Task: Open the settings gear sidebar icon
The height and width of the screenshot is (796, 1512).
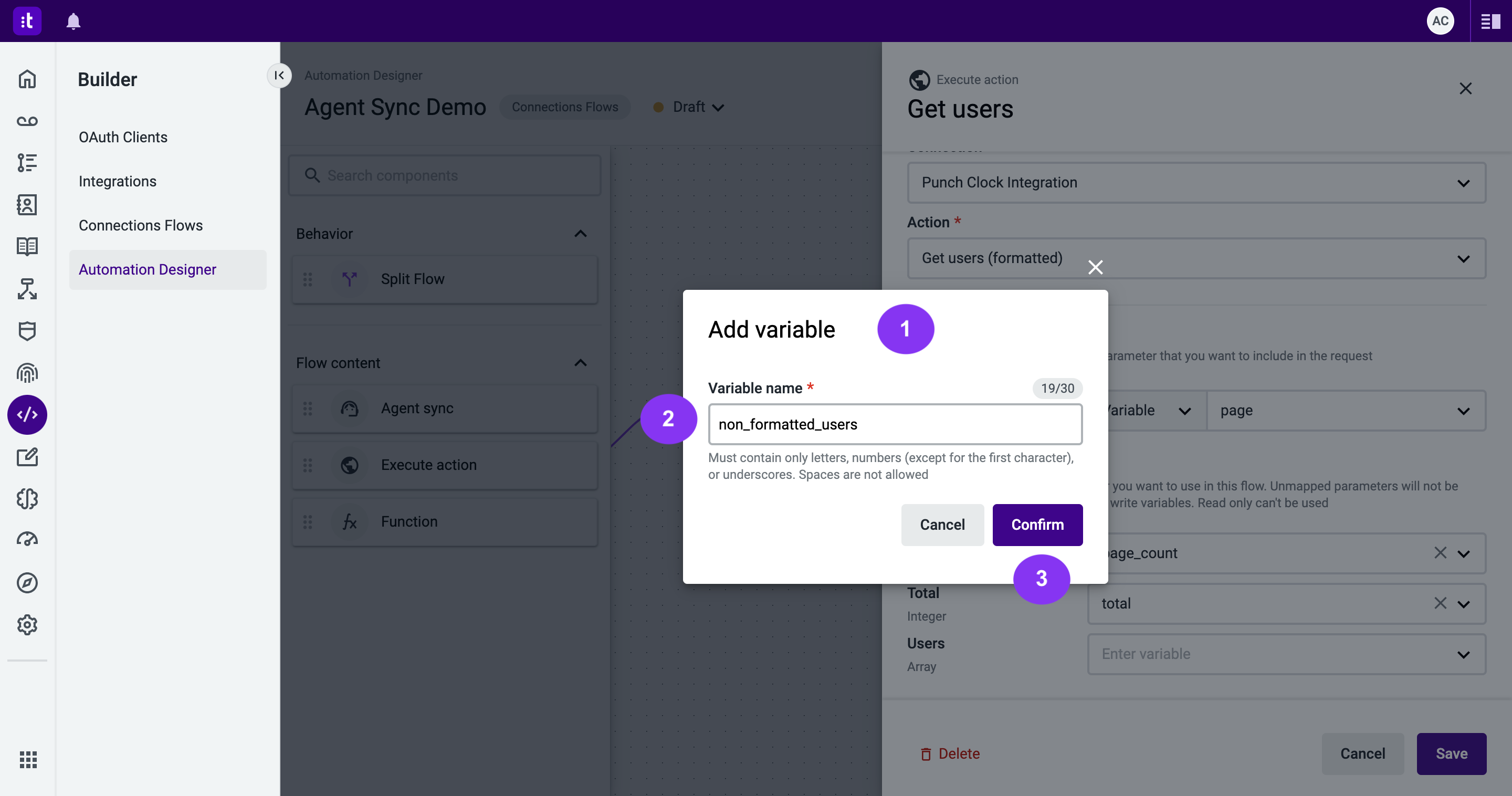Action: 27,625
